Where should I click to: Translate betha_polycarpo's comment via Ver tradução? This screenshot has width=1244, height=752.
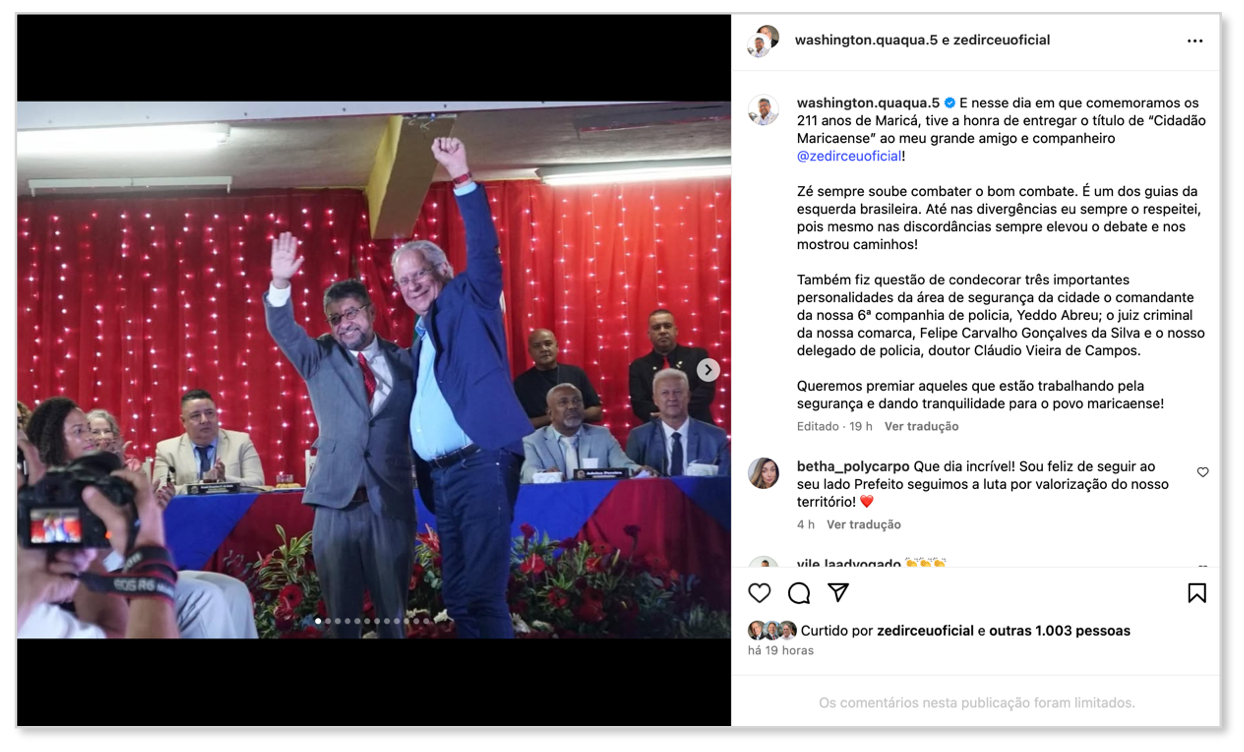click(864, 524)
